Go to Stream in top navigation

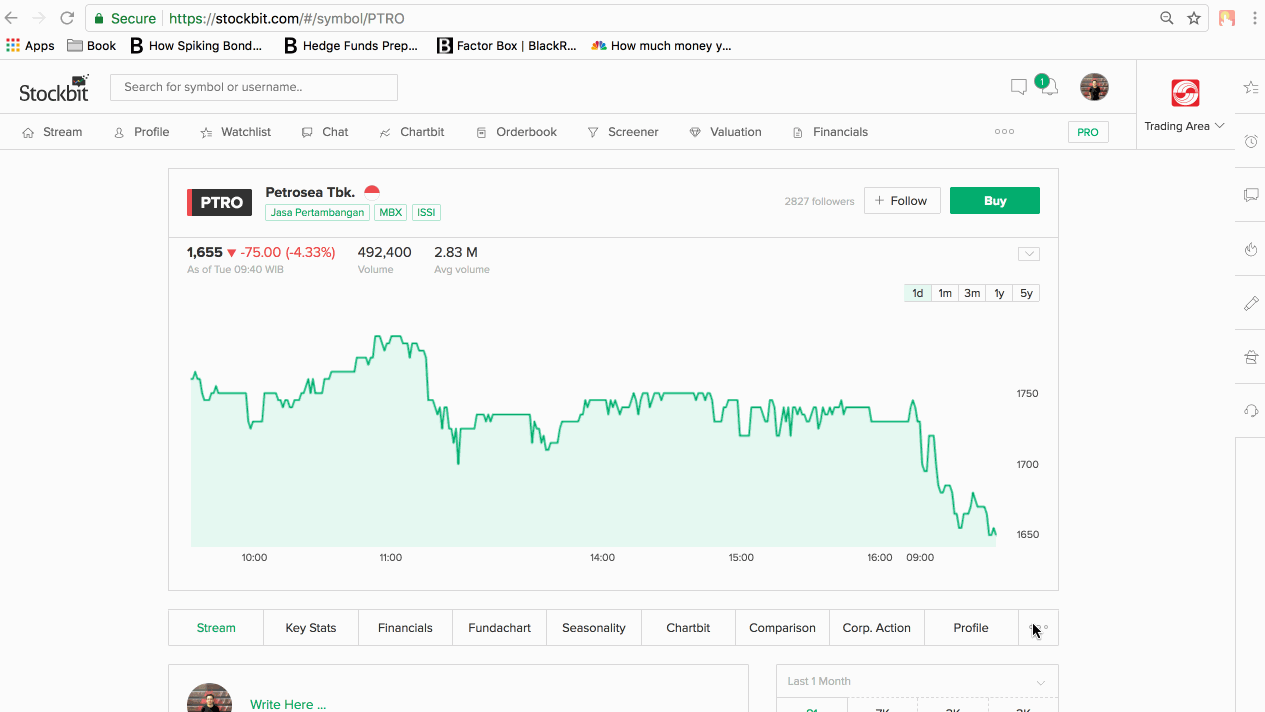[52, 132]
